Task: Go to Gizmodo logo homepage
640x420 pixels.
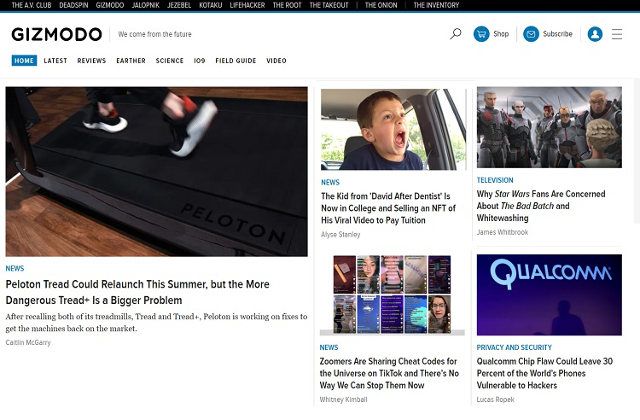Action: (x=57, y=34)
